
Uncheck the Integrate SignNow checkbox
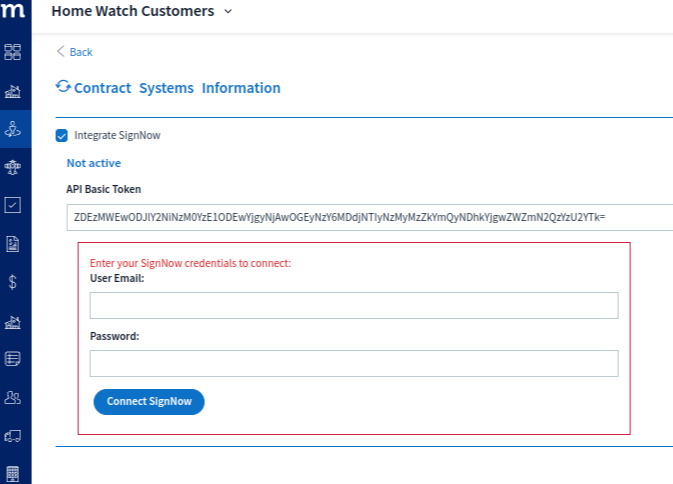coord(61,136)
